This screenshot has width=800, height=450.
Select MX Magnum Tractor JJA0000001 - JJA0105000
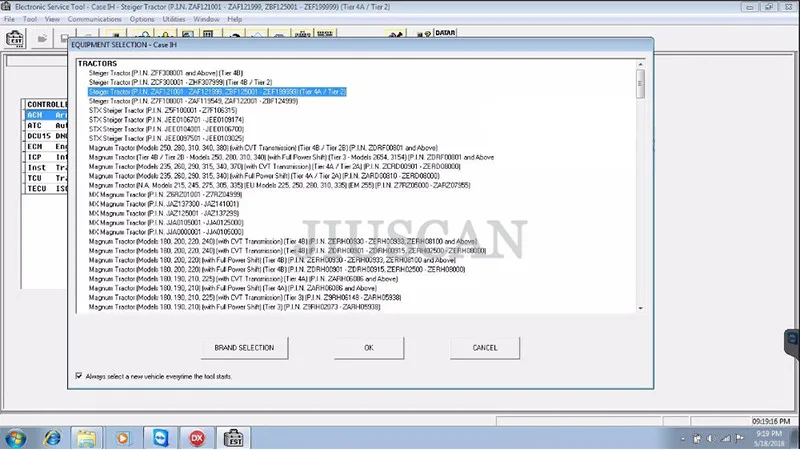coord(166,232)
